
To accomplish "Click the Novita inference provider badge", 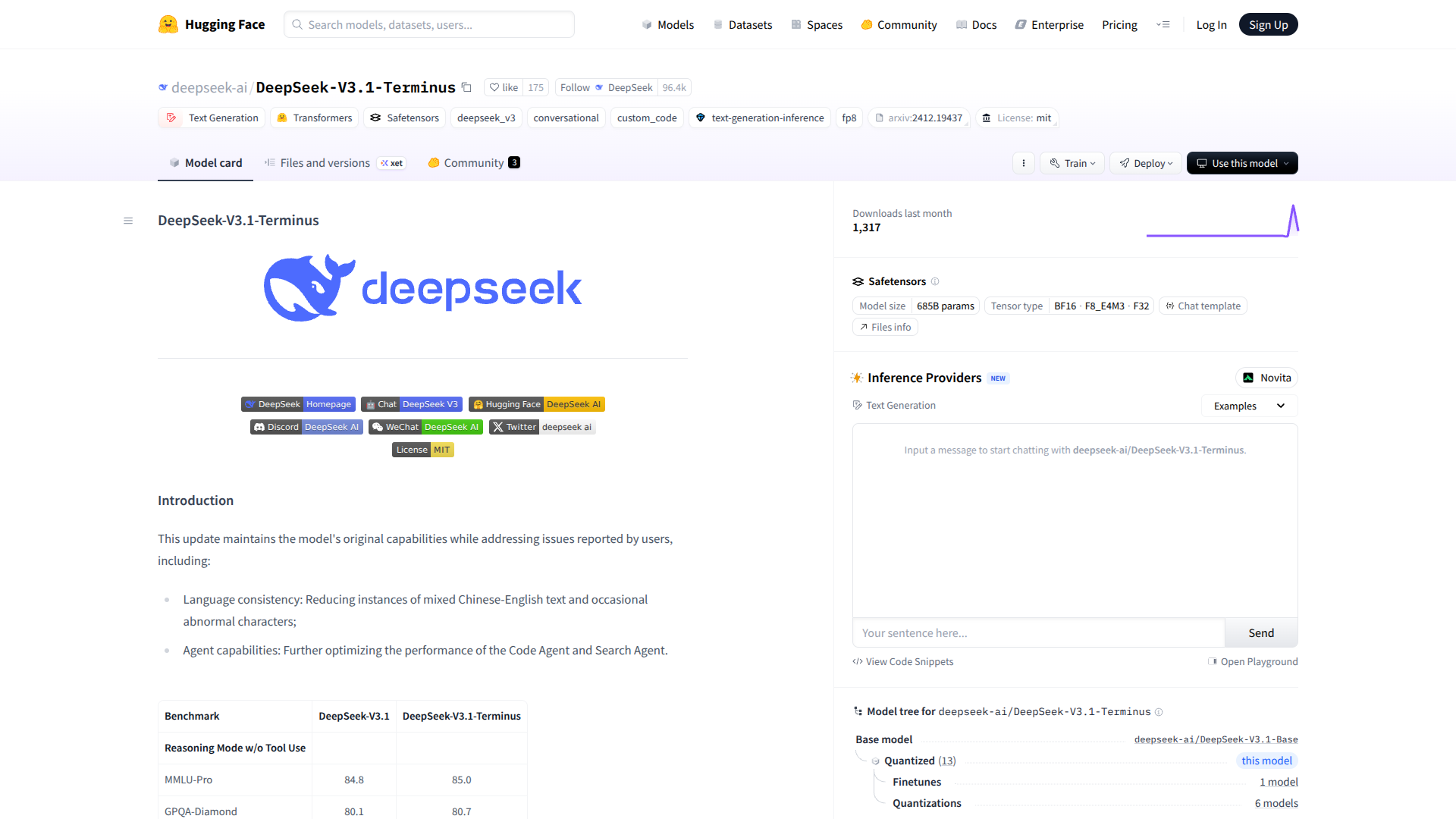I will click(1266, 377).
